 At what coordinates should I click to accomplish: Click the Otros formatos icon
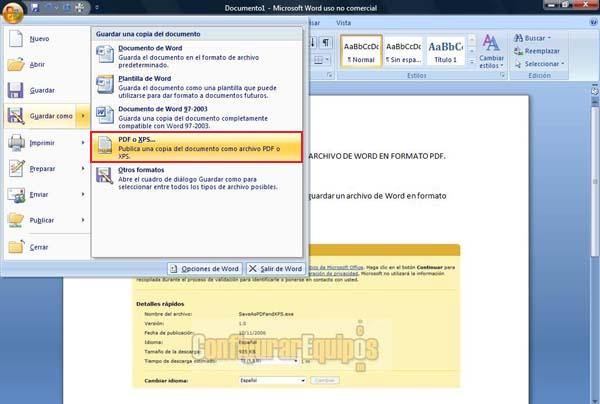[x=104, y=176]
